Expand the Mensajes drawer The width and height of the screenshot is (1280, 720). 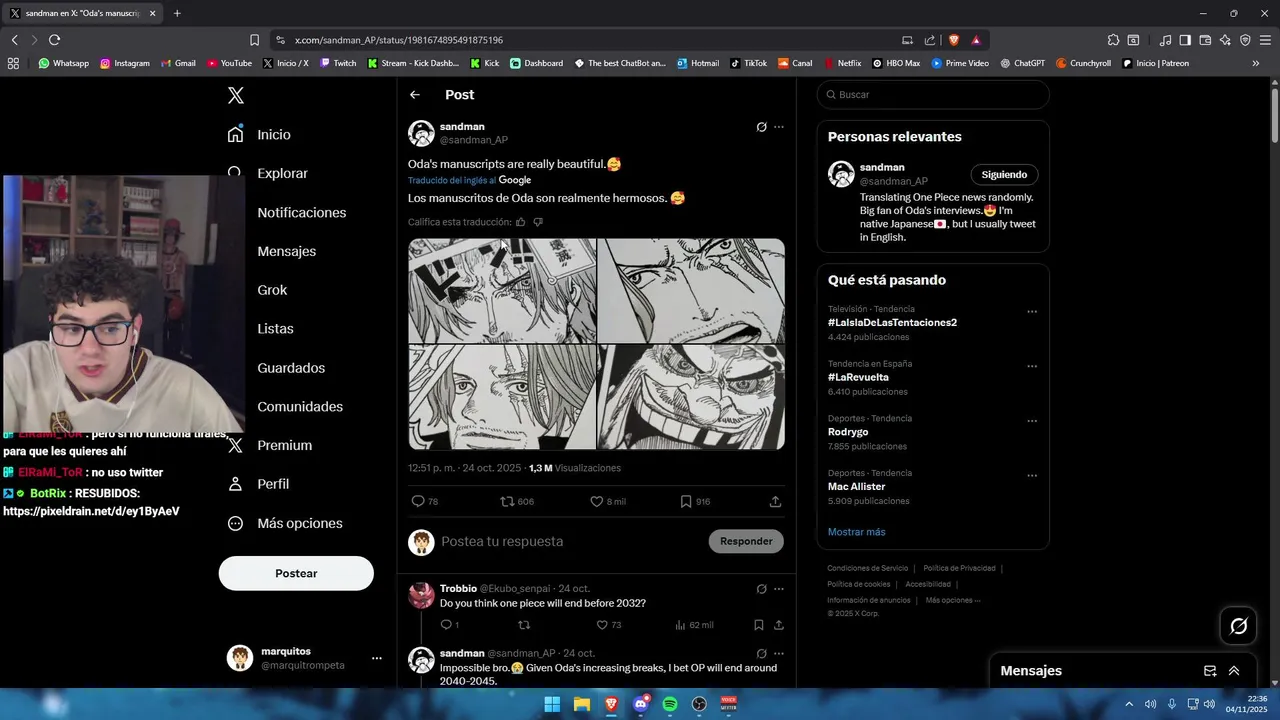coord(1234,671)
